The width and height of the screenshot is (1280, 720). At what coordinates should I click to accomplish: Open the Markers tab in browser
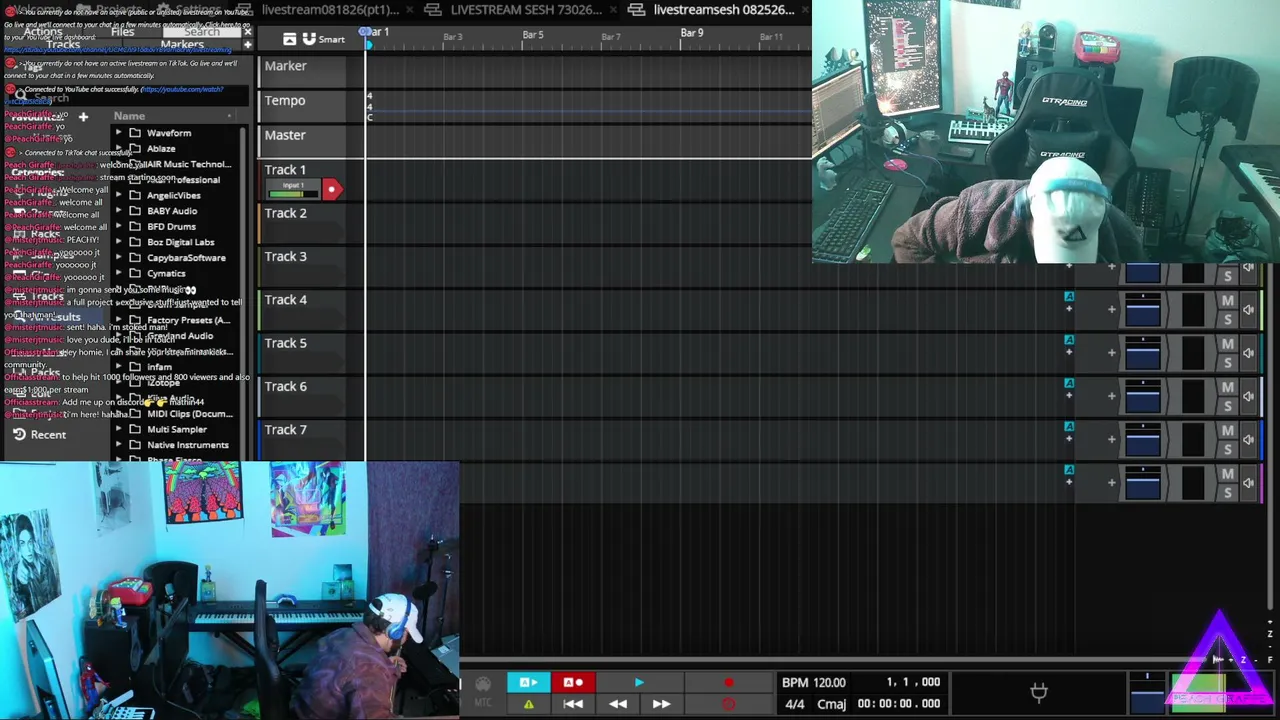182,44
